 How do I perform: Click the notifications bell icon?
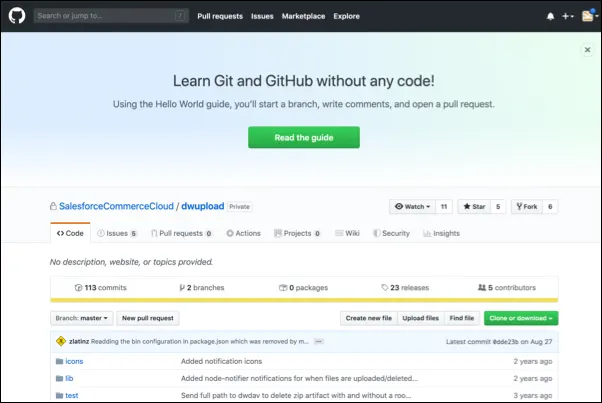550,16
